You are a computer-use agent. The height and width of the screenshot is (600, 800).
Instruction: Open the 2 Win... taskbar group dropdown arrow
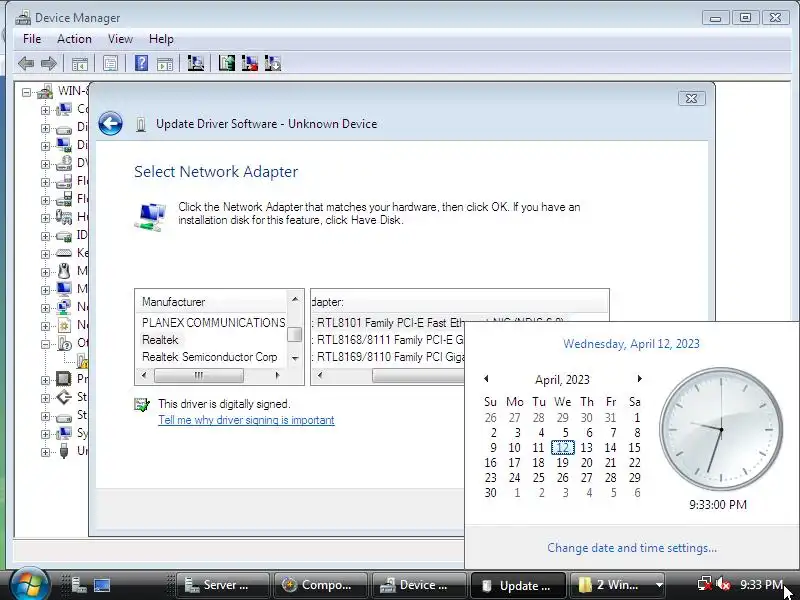tap(659, 585)
